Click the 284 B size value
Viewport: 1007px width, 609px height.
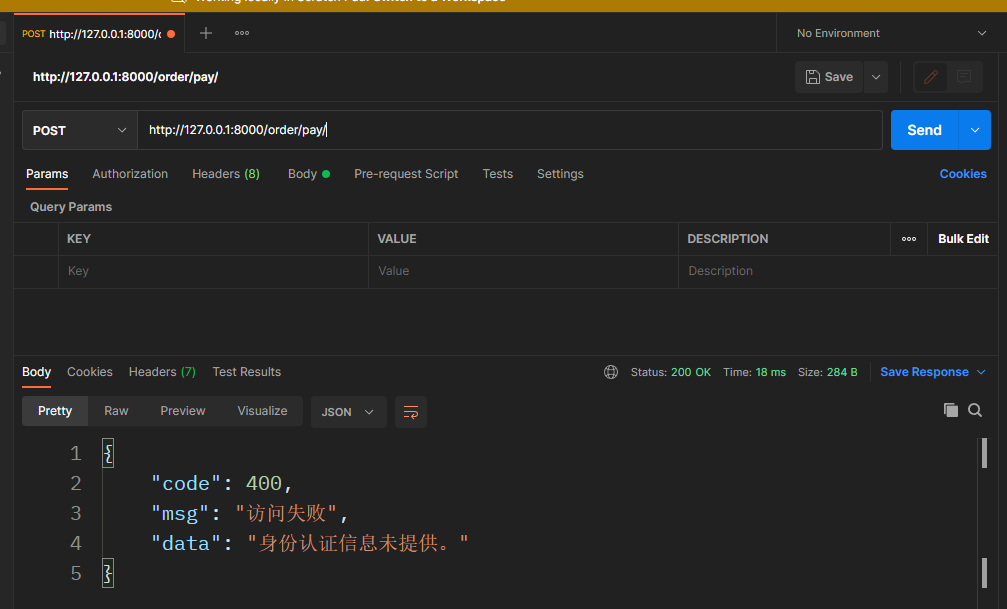tap(842, 372)
